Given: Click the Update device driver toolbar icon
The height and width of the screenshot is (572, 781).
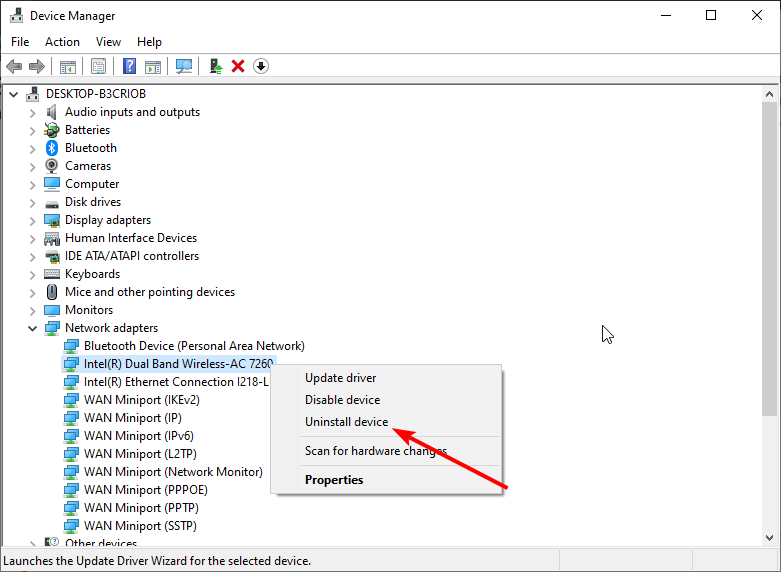Looking at the screenshot, I should point(216,66).
